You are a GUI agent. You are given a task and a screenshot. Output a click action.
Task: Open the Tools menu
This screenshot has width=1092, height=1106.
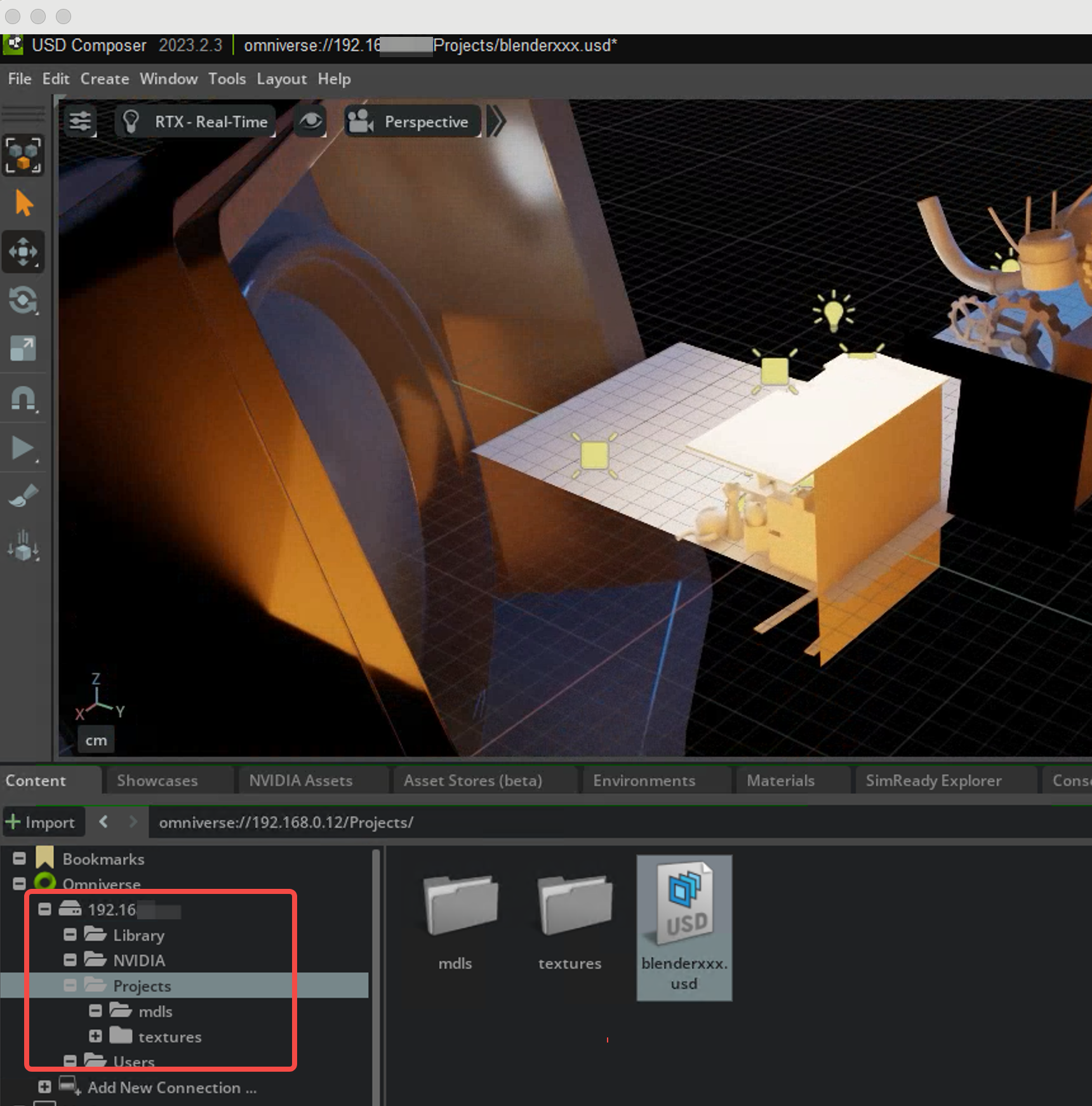[x=227, y=79]
